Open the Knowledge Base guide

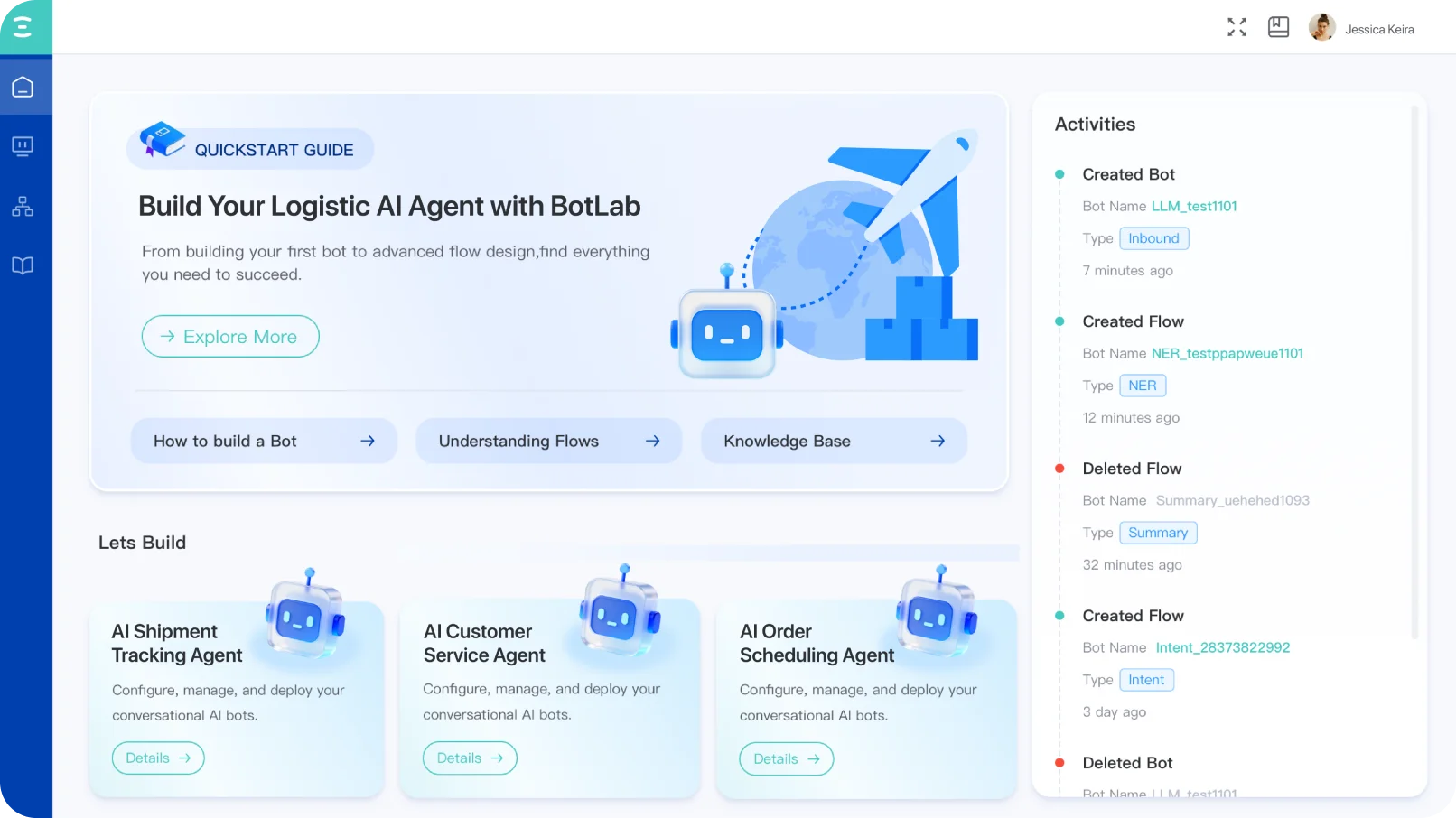[833, 442]
